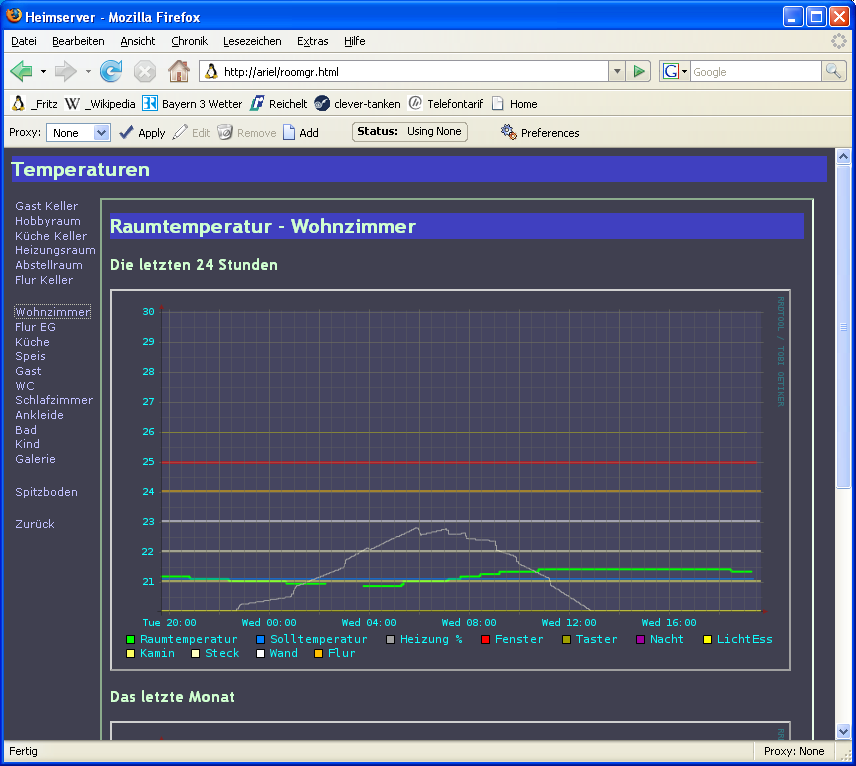Click the green Back arrow button
This screenshot has width=856, height=766.
(x=21, y=71)
